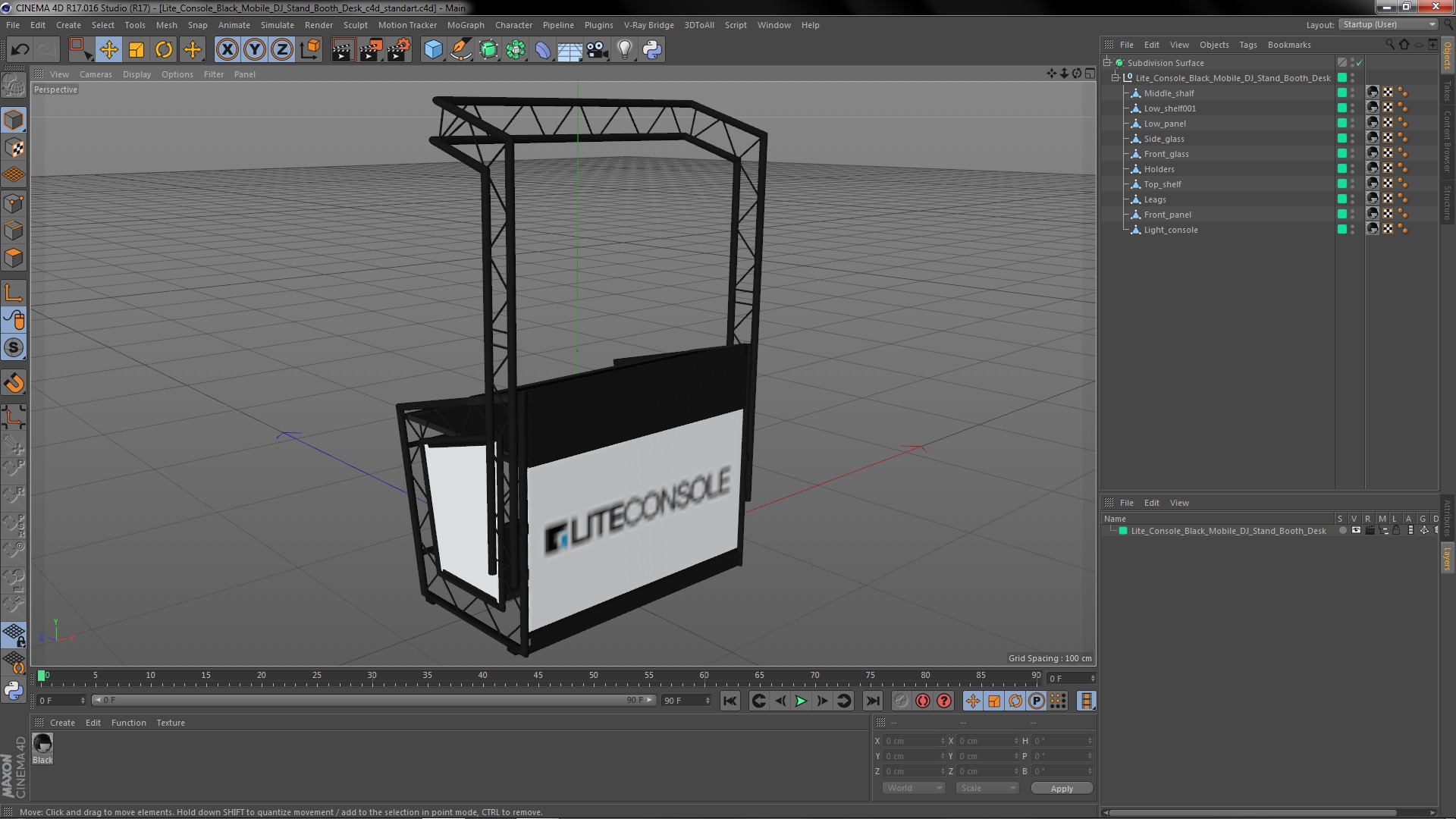Select the Live Selection tool
The height and width of the screenshot is (819, 1456).
[x=80, y=50]
